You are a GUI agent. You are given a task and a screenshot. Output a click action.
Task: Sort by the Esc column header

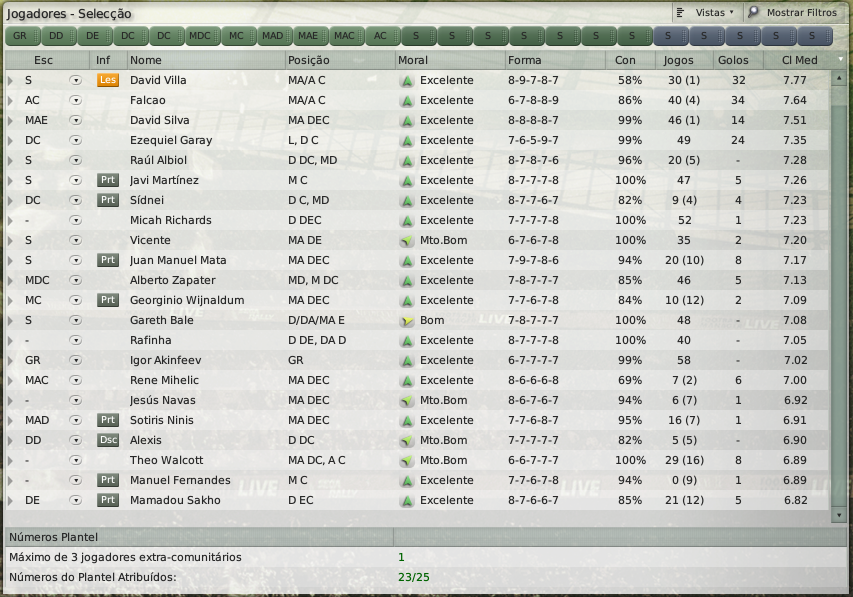pos(47,60)
